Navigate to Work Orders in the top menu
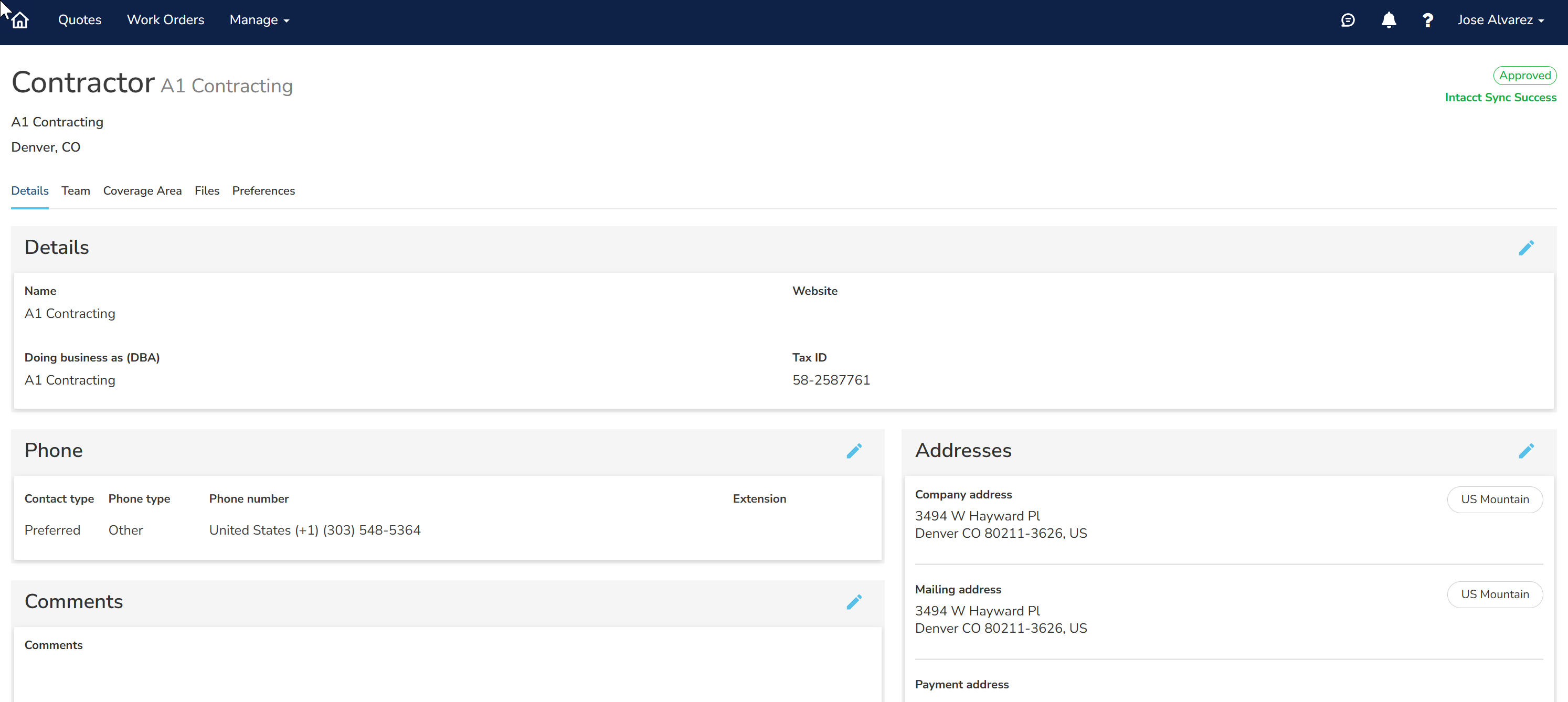Image resolution: width=1568 pixels, height=702 pixels. [x=165, y=19]
